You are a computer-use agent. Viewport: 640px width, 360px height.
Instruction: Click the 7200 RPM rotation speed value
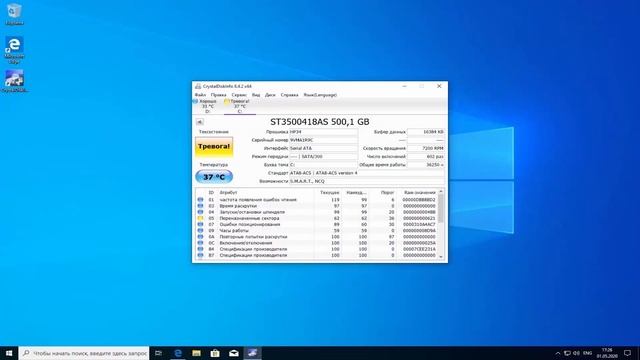click(x=426, y=148)
